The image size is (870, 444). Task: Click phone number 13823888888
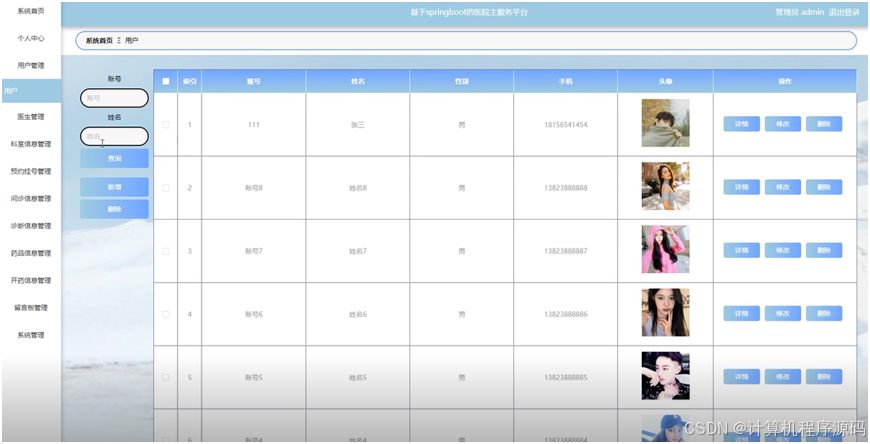point(565,188)
